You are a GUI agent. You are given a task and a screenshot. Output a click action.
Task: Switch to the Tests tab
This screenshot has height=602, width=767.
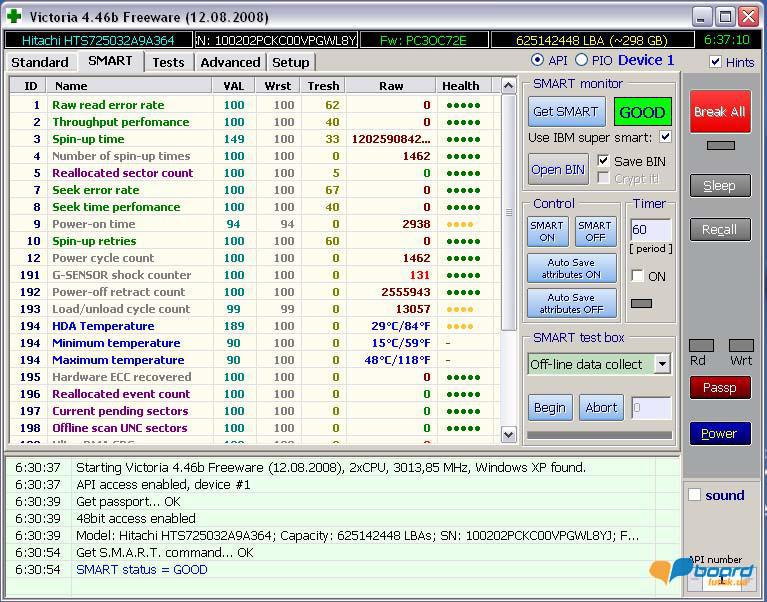click(x=168, y=62)
